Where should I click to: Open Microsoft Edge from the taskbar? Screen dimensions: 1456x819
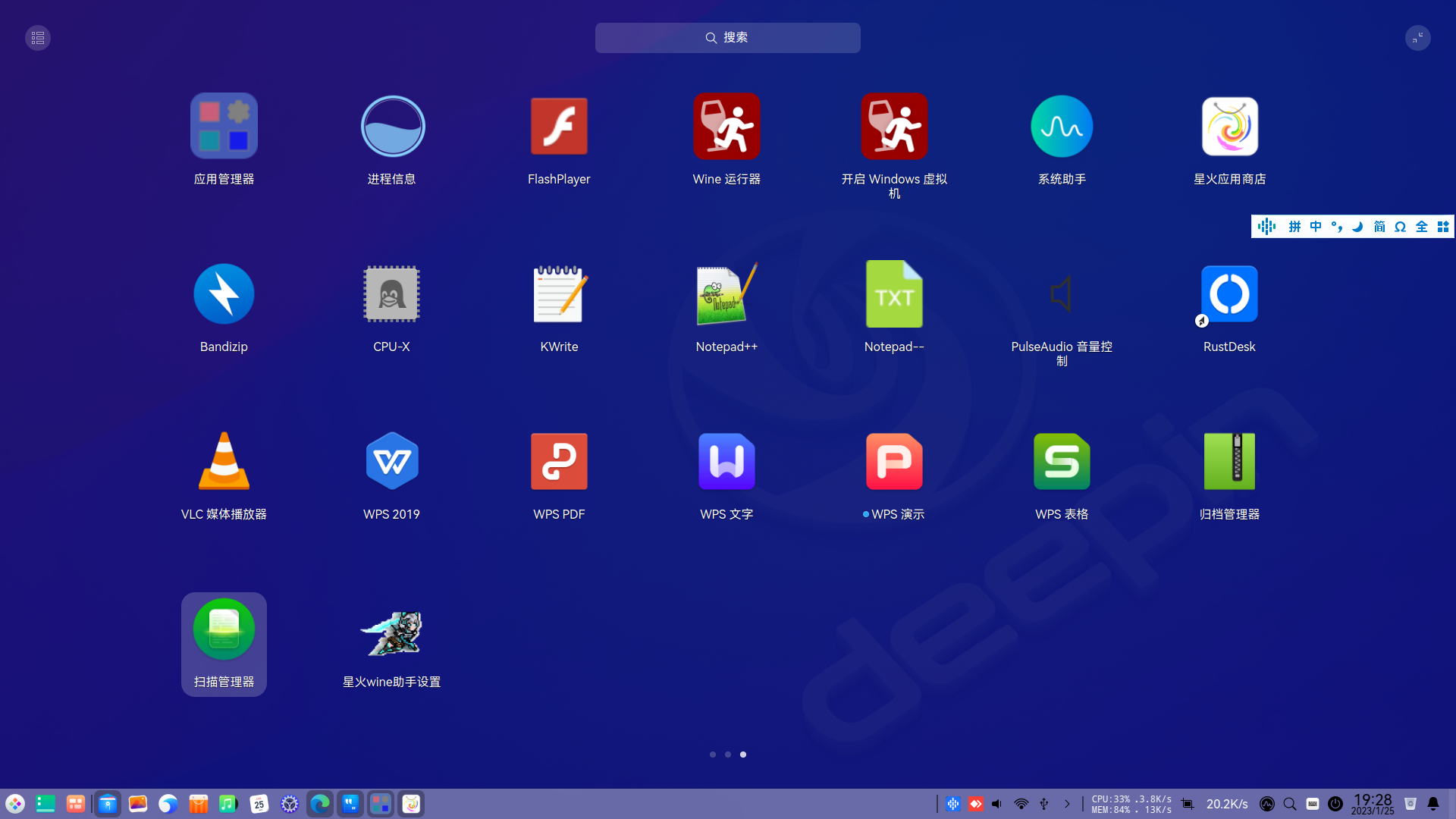coord(320,803)
